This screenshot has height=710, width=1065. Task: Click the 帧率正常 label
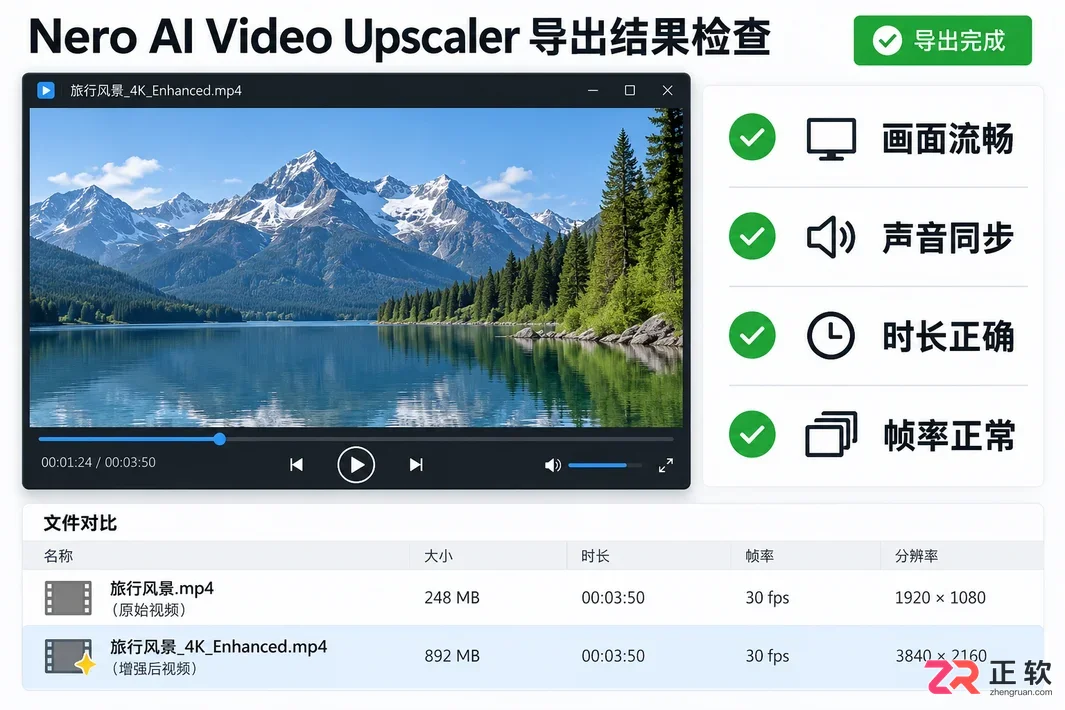click(x=948, y=436)
